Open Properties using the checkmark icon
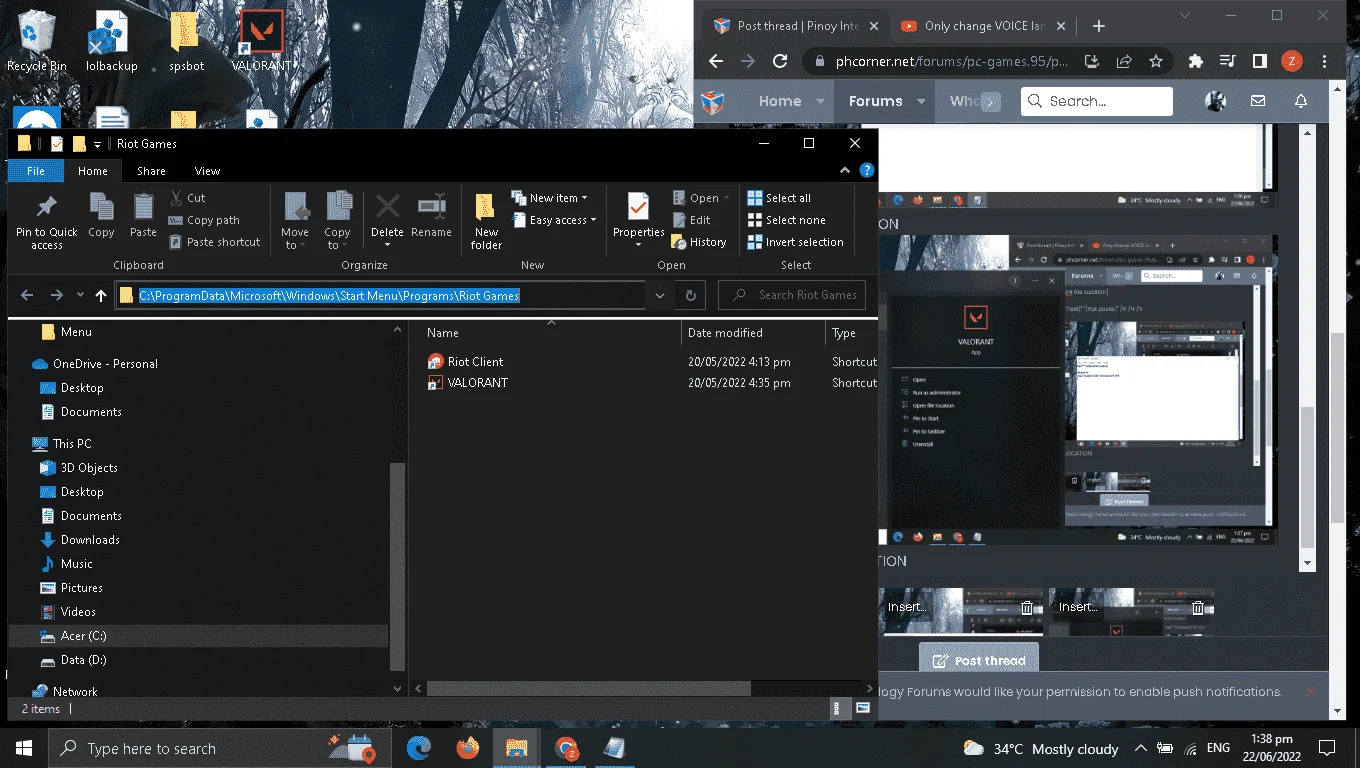 (638, 208)
